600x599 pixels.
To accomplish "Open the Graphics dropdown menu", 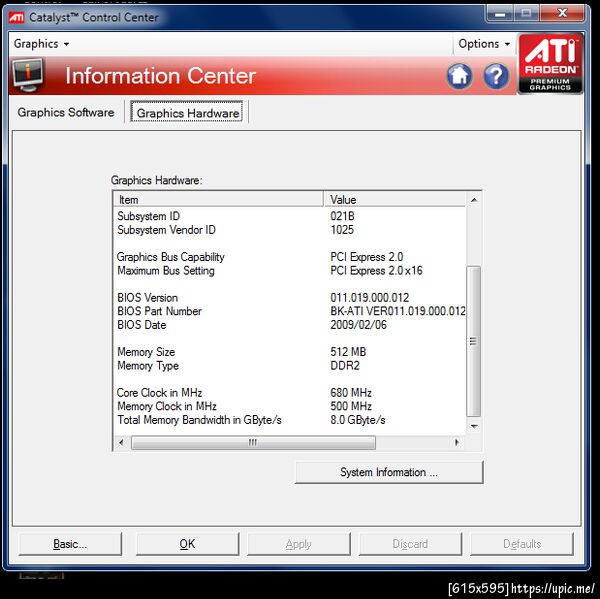I will (x=41, y=44).
